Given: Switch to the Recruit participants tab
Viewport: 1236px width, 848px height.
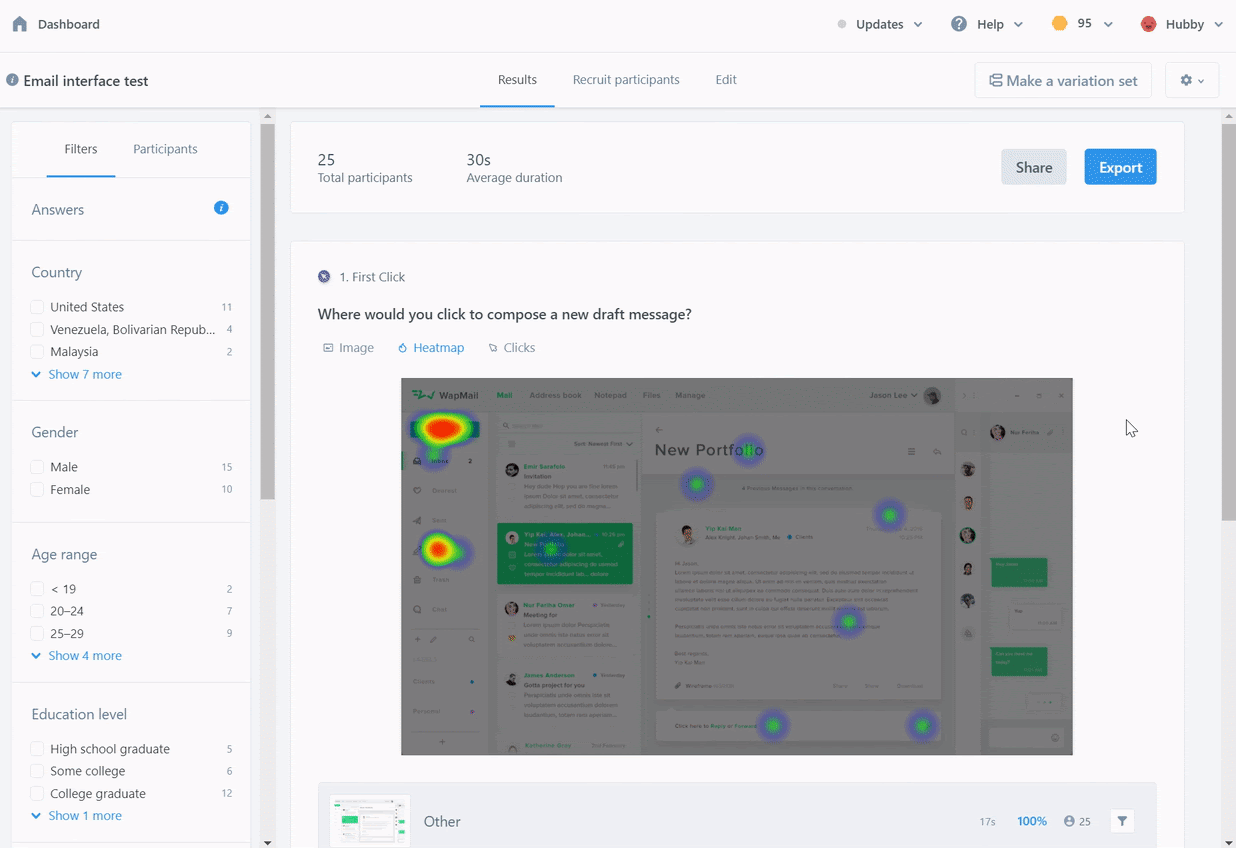Looking at the screenshot, I should point(626,80).
